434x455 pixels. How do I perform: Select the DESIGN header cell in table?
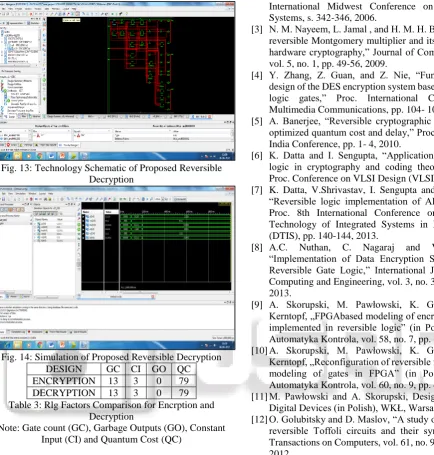click(x=64, y=369)
